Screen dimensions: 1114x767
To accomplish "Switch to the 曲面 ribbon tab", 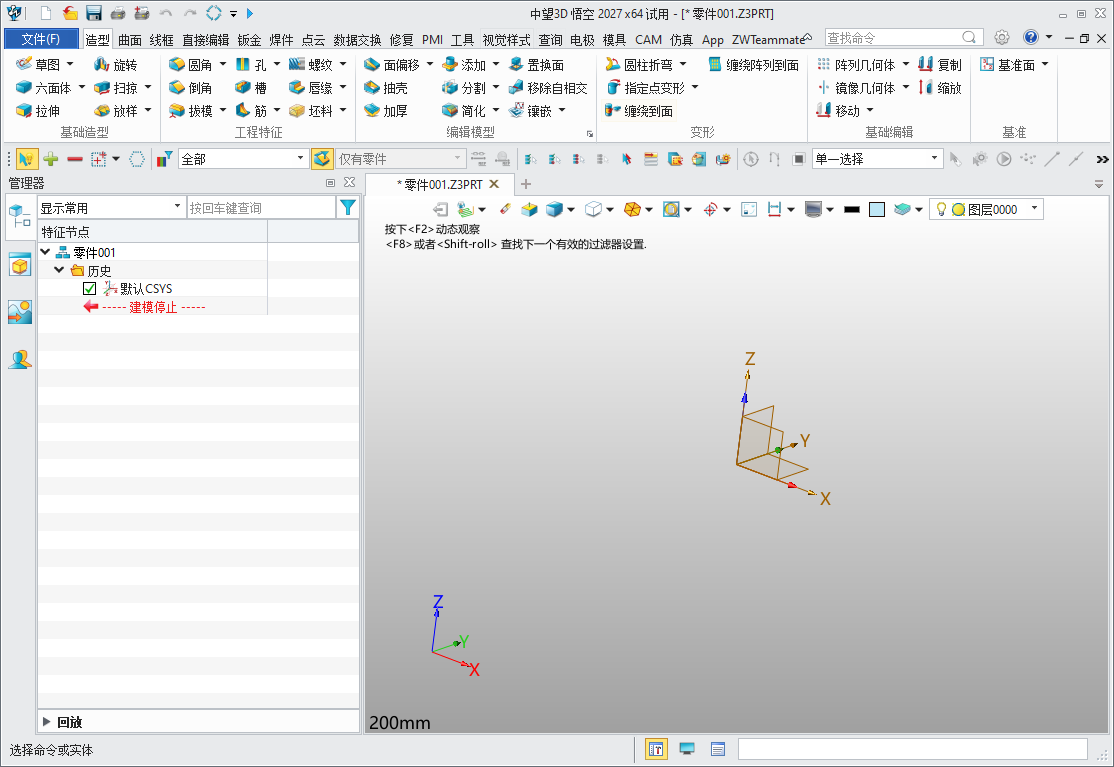I will [130, 40].
